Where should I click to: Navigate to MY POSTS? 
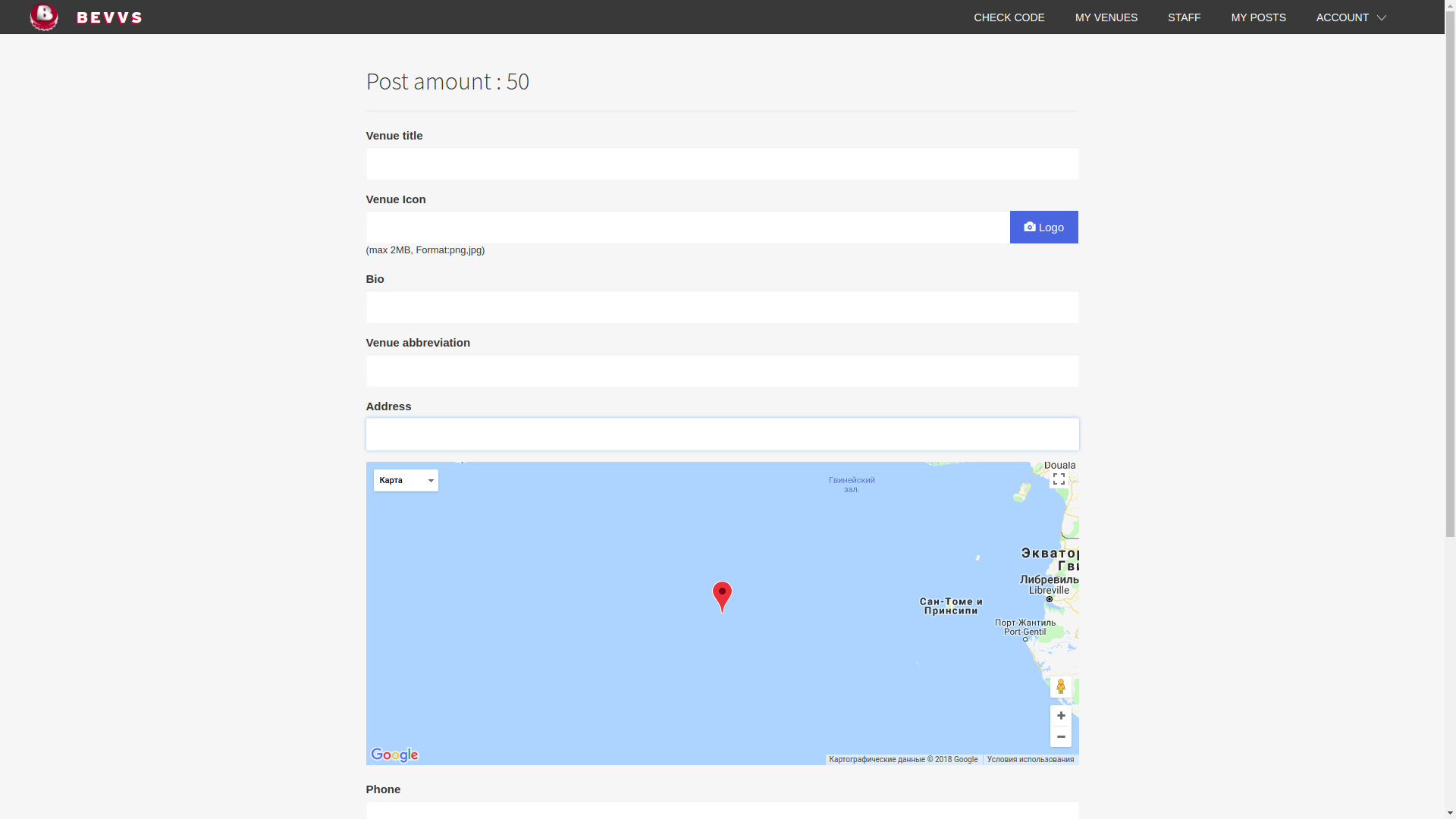click(x=1258, y=17)
